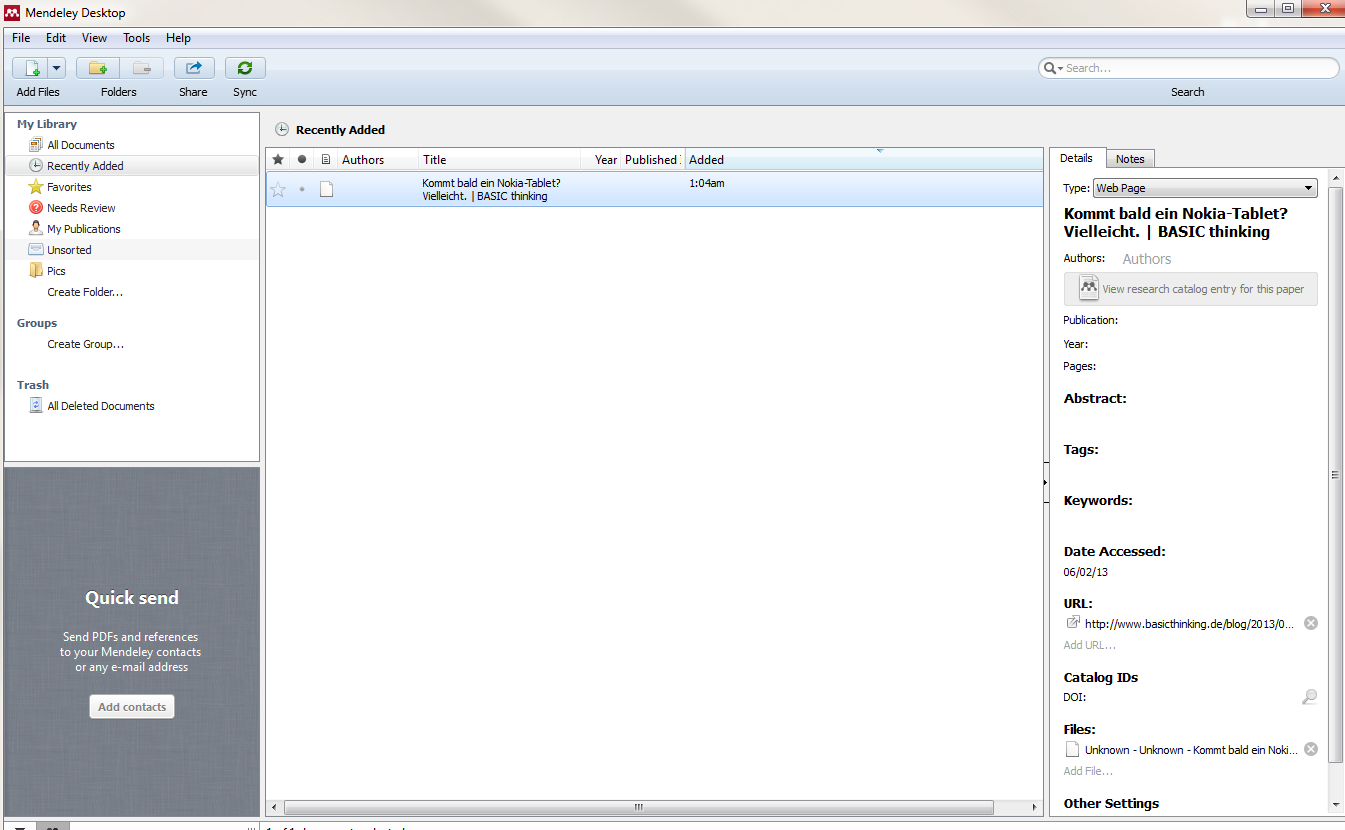Viewport: 1345px width, 830px height.
Task: Click the Favorites star column header
Action: click(278, 160)
